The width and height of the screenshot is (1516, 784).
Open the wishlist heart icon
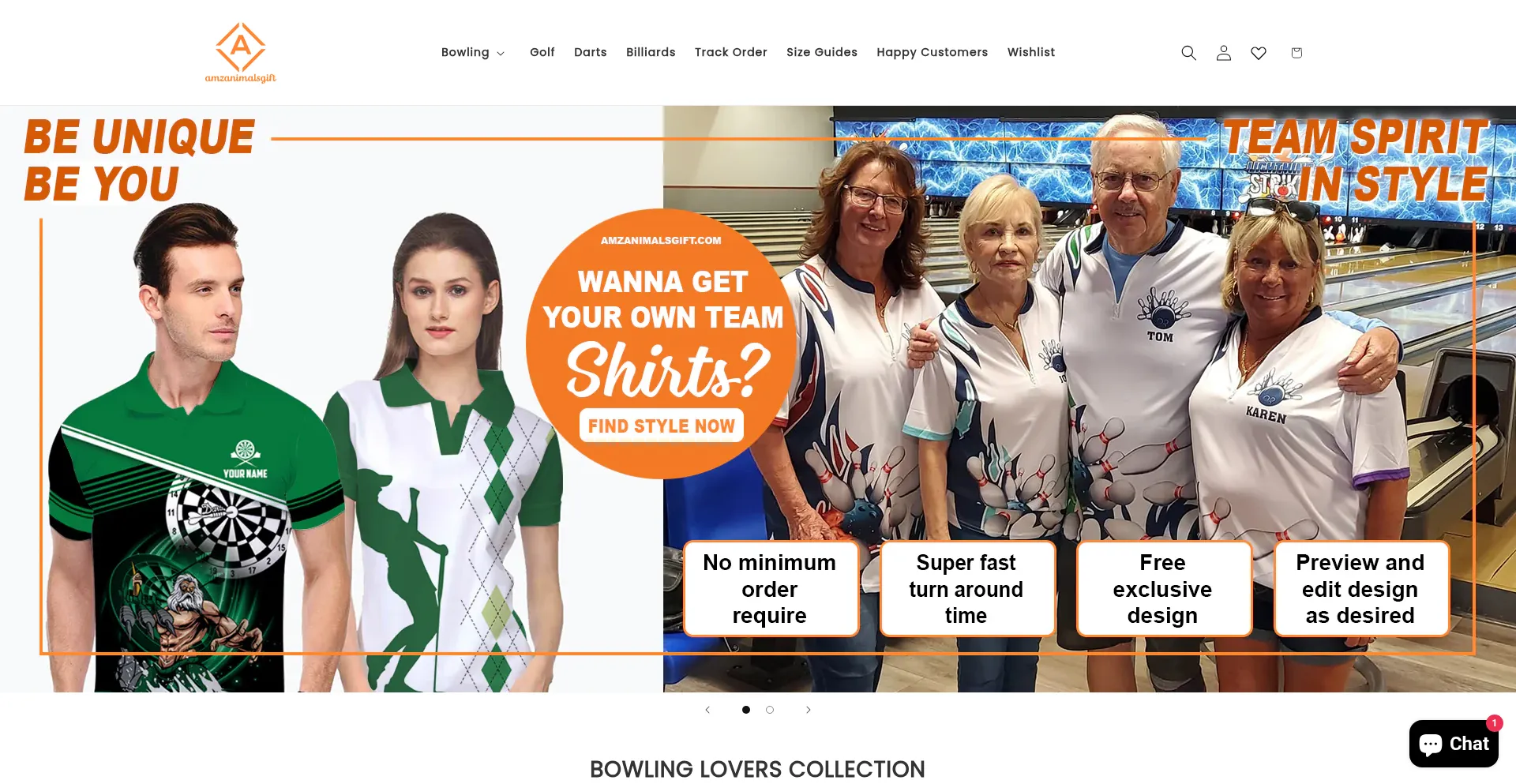tap(1259, 53)
